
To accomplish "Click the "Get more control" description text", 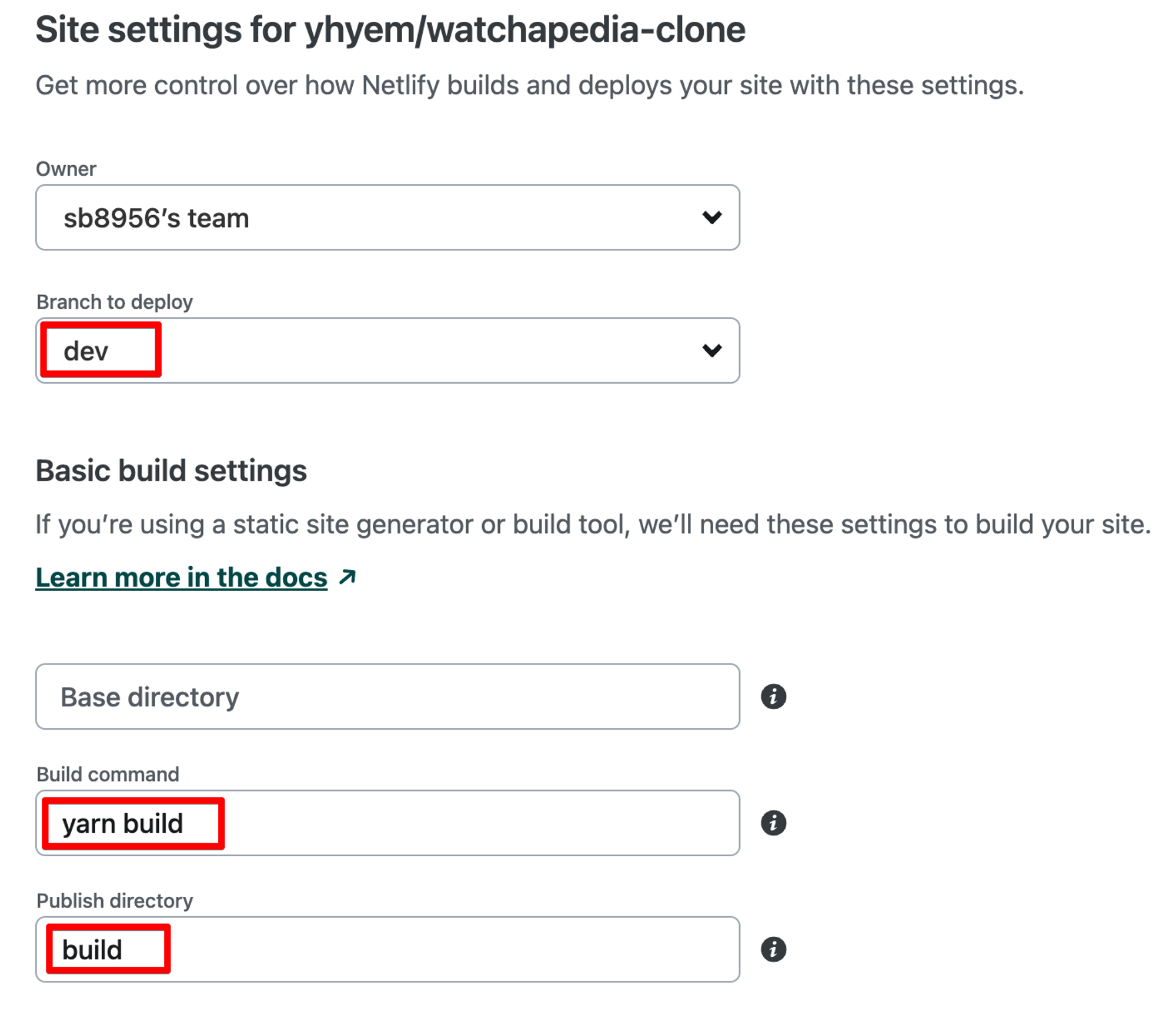I will (529, 85).
